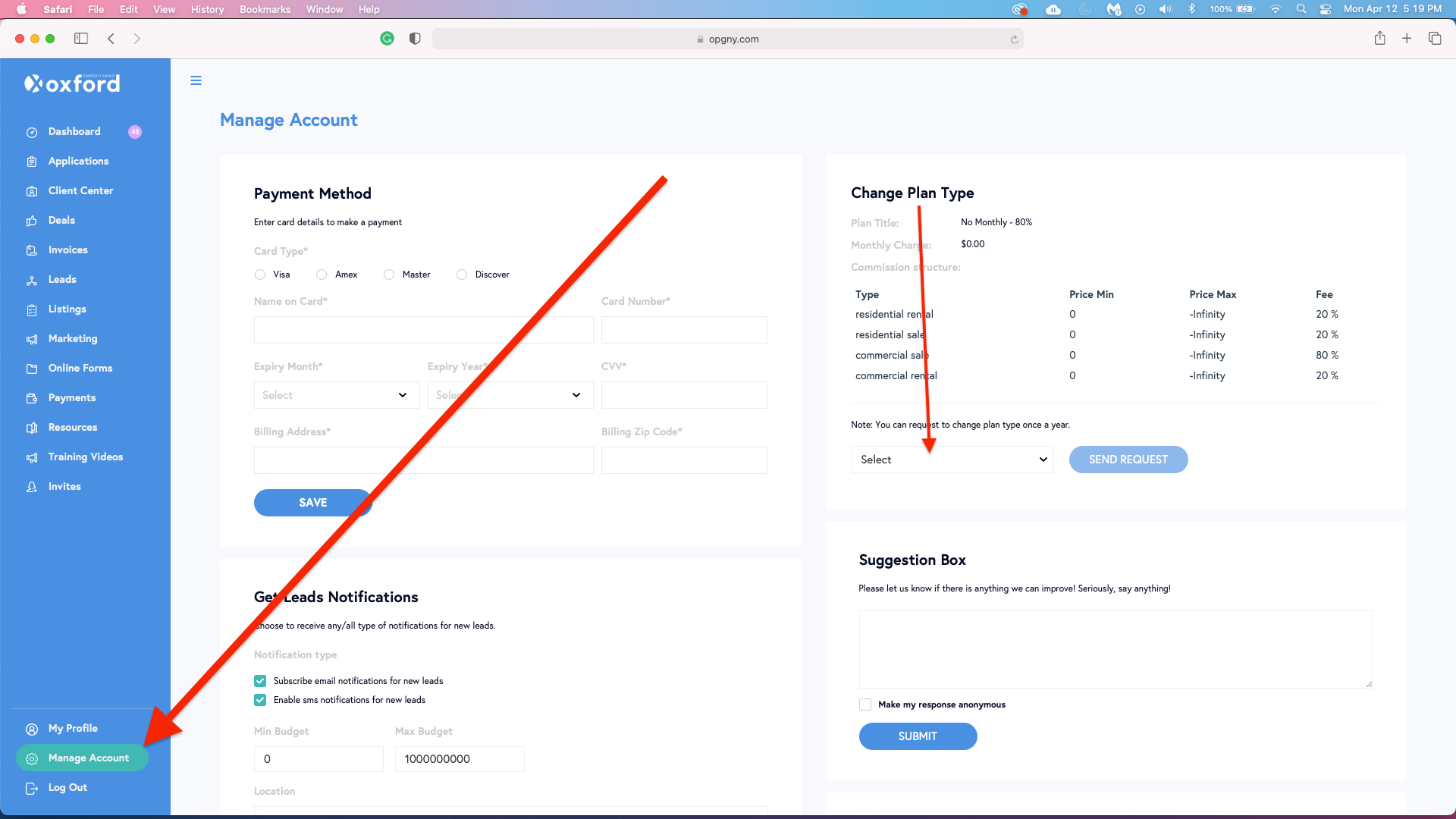Click inside the Suggestion Box text area
1456x819 pixels.
click(x=1115, y=648)
